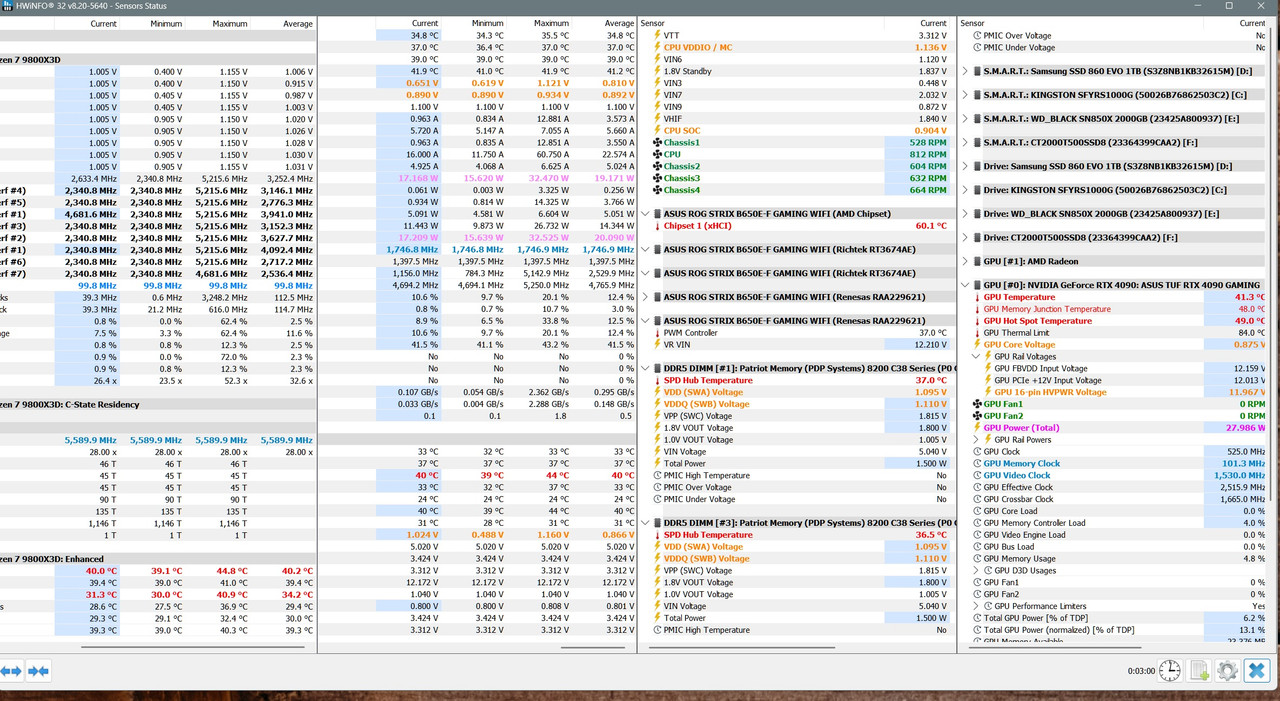Expand the GPU Performance Limiters group
This screenshot has height=701, width=1280.
(x=977, y=606)
